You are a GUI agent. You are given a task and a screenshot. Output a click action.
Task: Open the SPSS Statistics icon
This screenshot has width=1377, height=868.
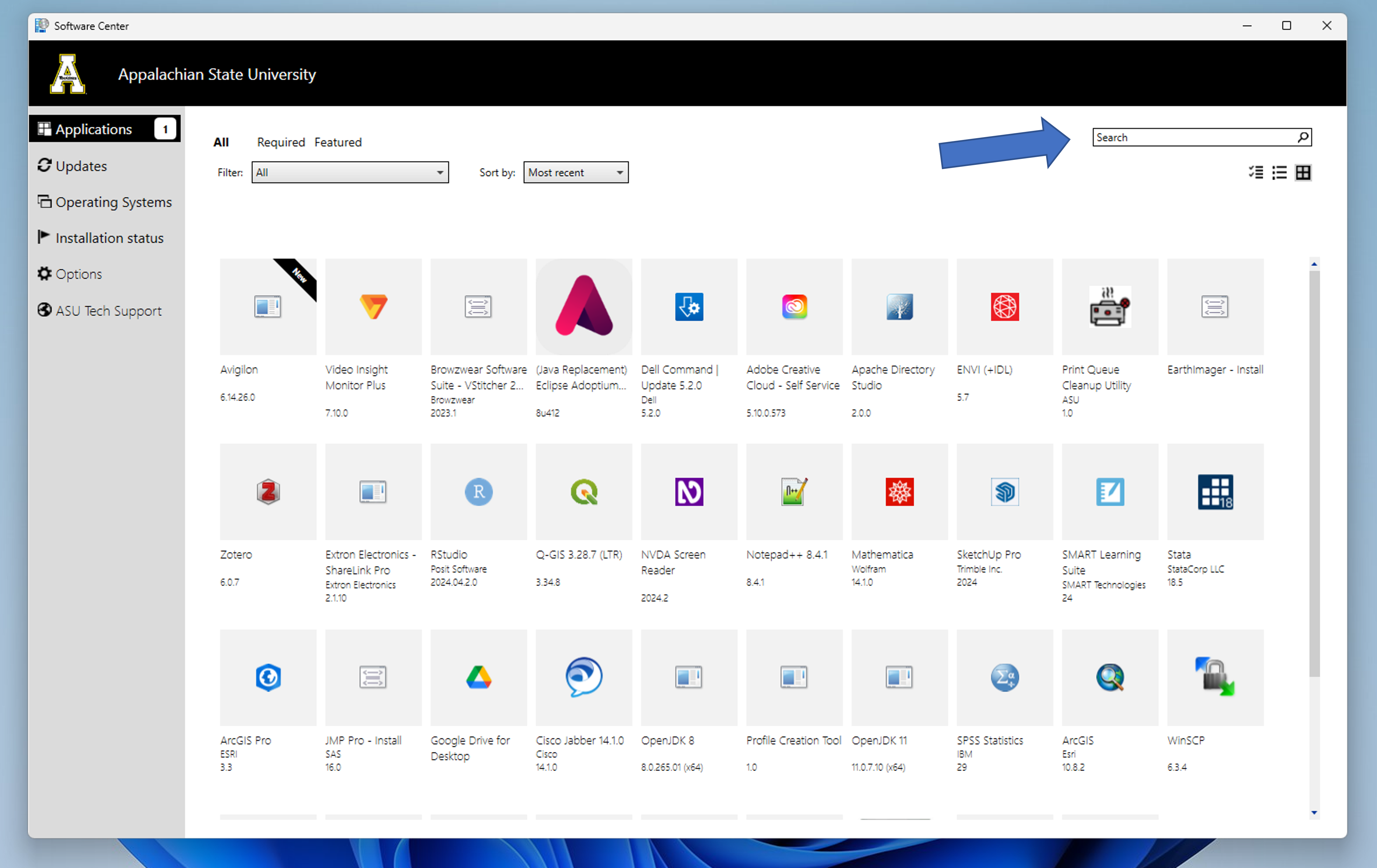(1005, 678)
